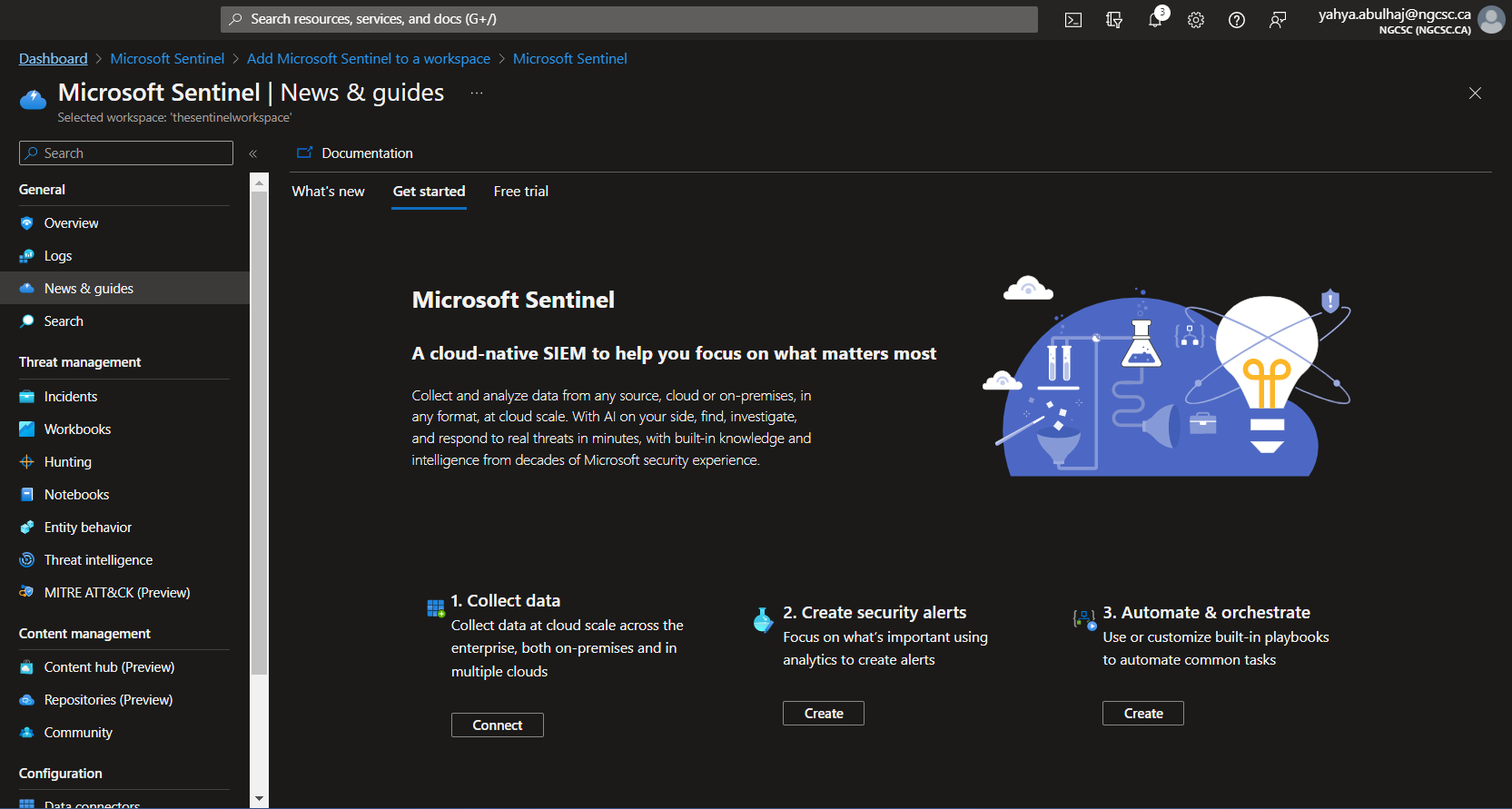The width and height of the screenshot is (1512, 809).
Task: Click the Overview shield icon
Action: [27, 223]
